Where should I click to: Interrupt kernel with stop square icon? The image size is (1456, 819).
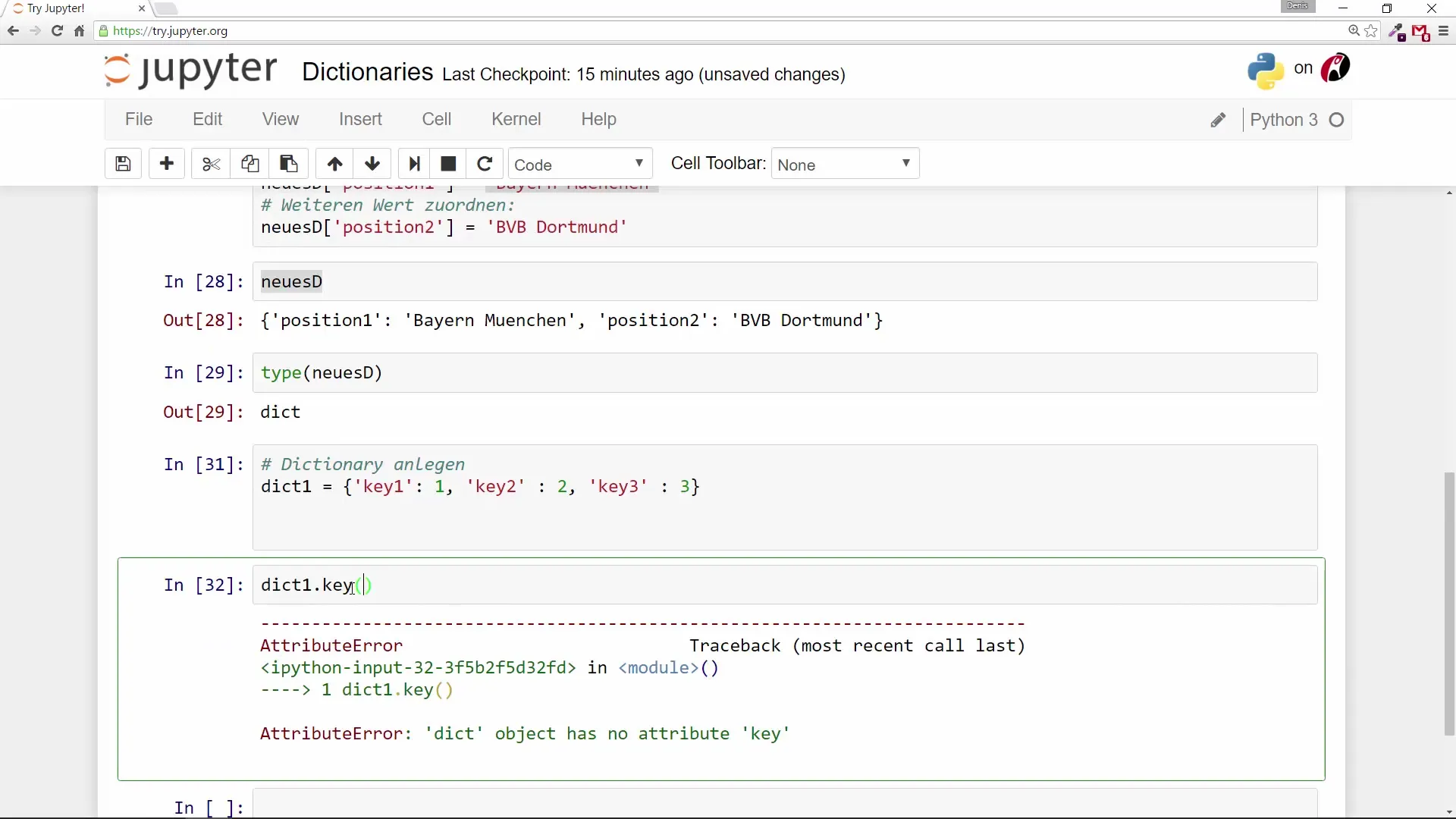tap(448, 164)
